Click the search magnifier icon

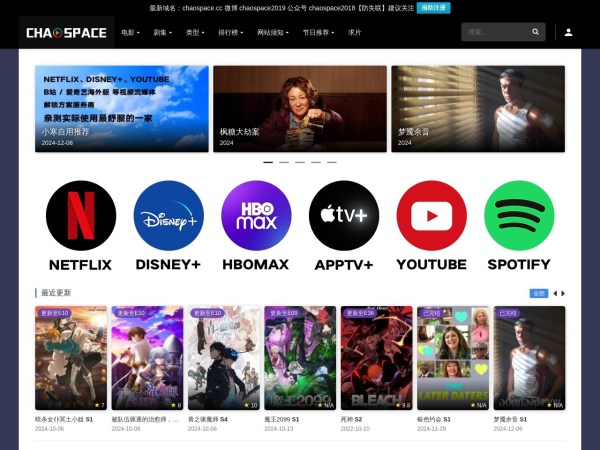click(535, 32)
